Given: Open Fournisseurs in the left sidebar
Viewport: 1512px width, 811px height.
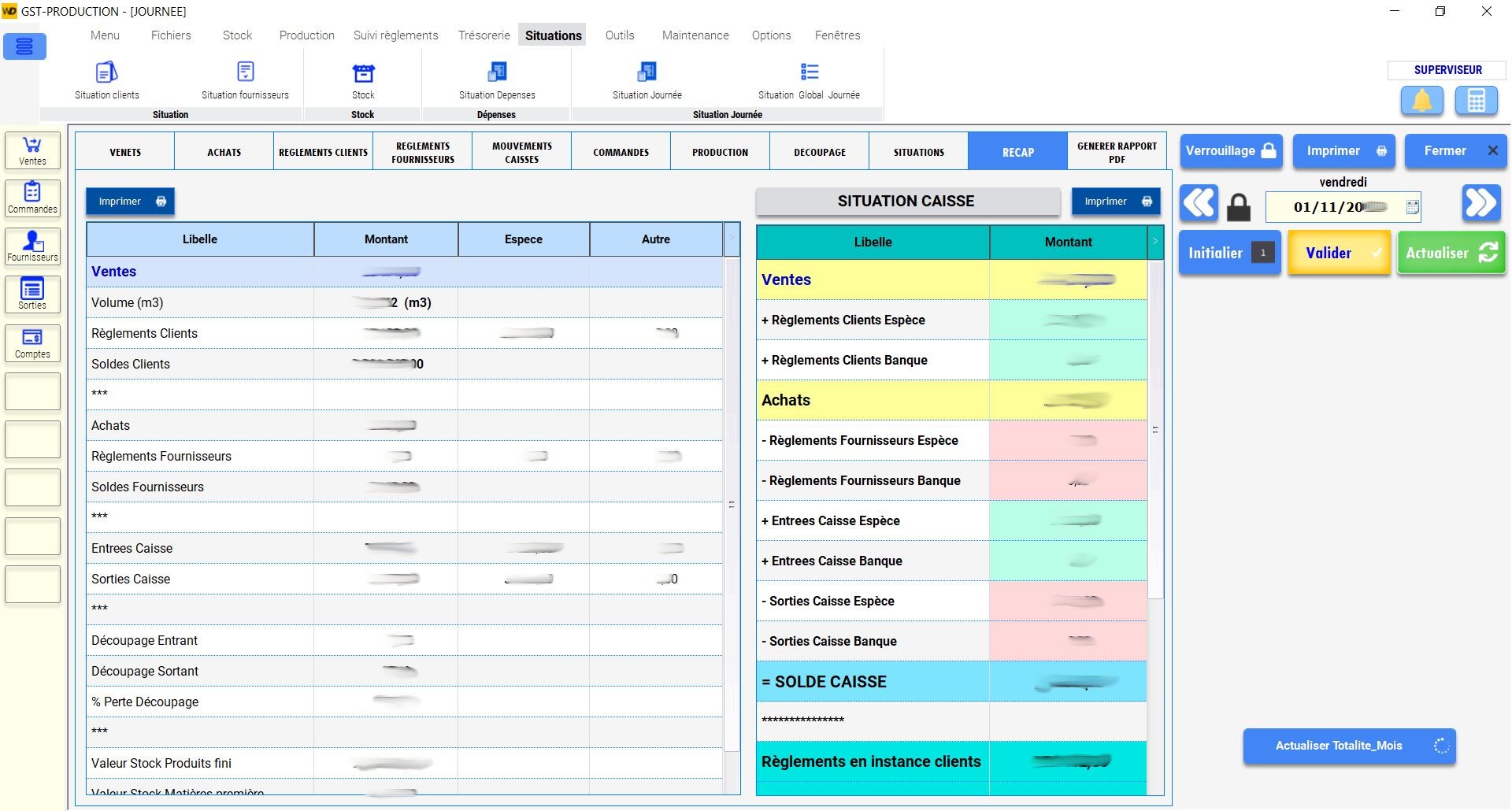Looking at the screenshot, I should [x=32, y=246].
